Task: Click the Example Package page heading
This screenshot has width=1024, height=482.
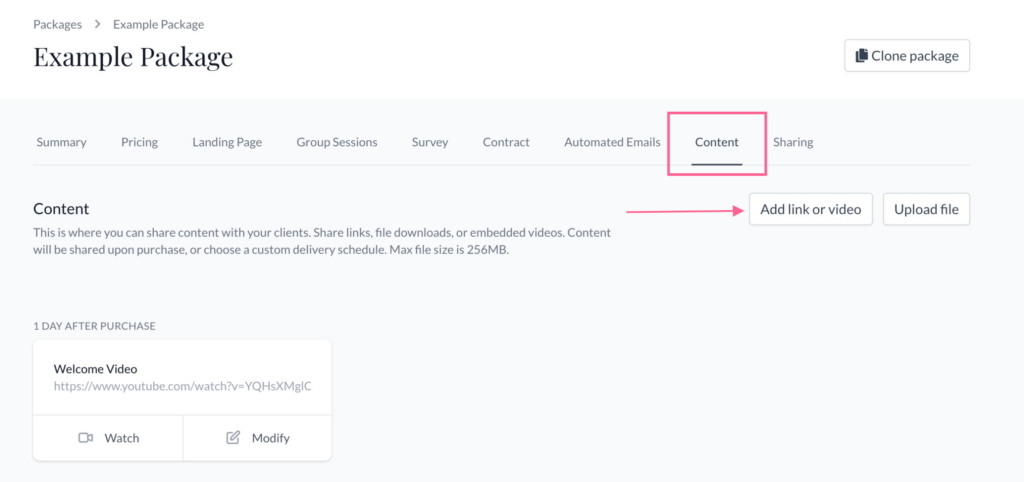Action: coord(133,57)
